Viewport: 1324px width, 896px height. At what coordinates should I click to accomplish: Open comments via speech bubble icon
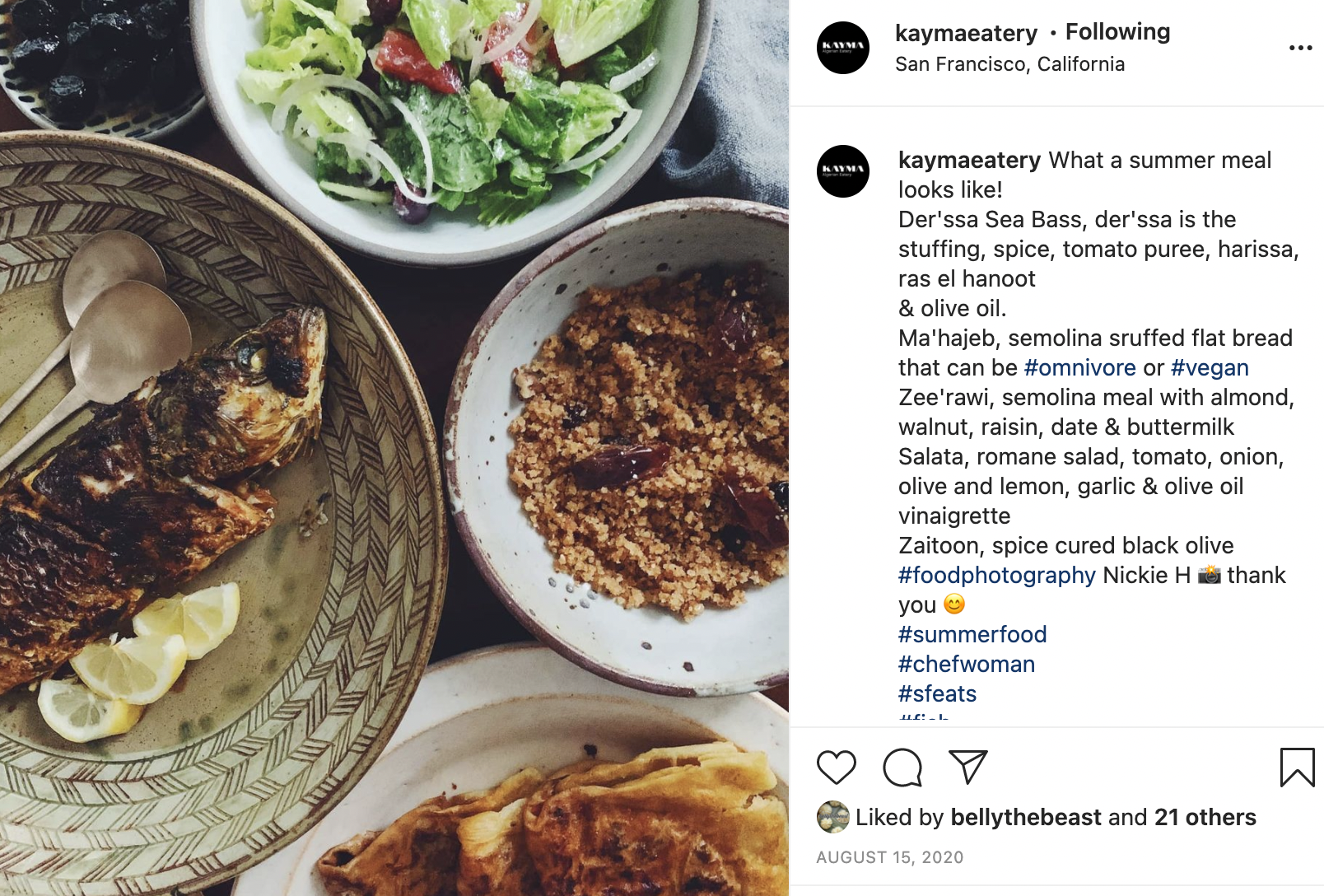click(x=902, y=768)
